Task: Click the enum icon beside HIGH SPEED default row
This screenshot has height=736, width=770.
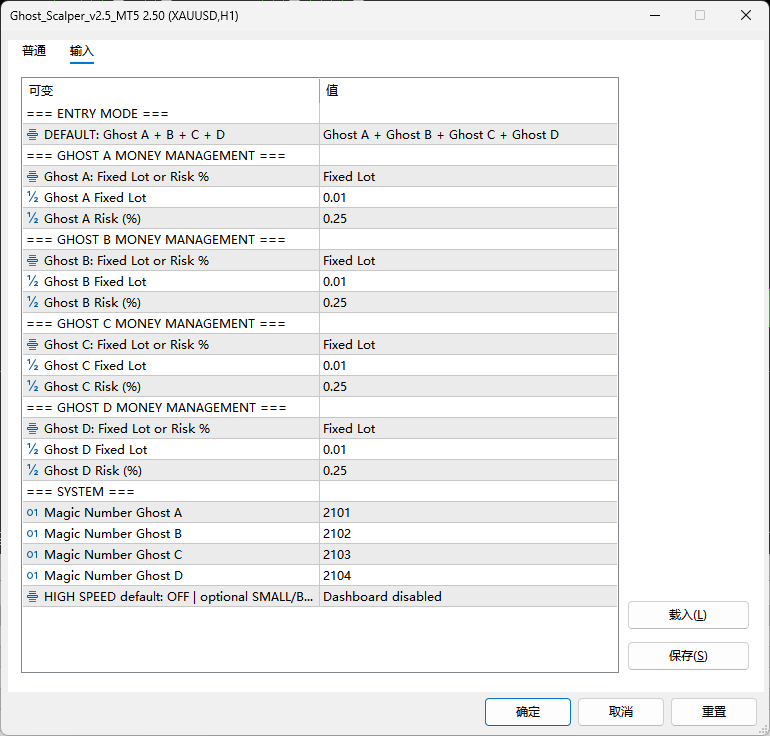Action: click(32, 597)
